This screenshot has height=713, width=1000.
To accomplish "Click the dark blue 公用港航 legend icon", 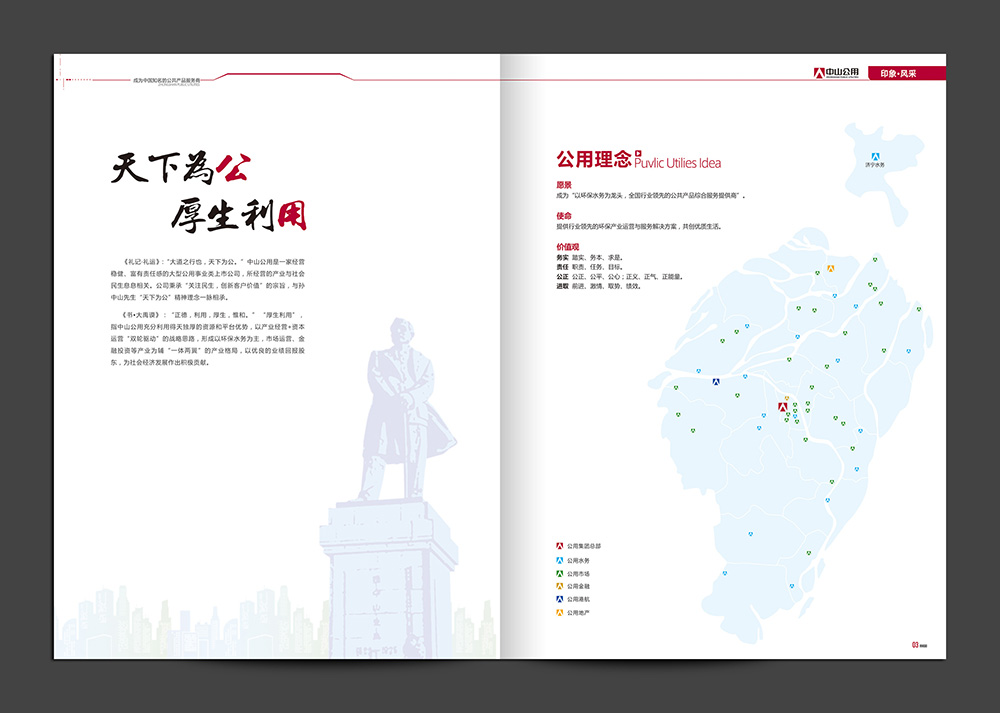I will 559,599.
